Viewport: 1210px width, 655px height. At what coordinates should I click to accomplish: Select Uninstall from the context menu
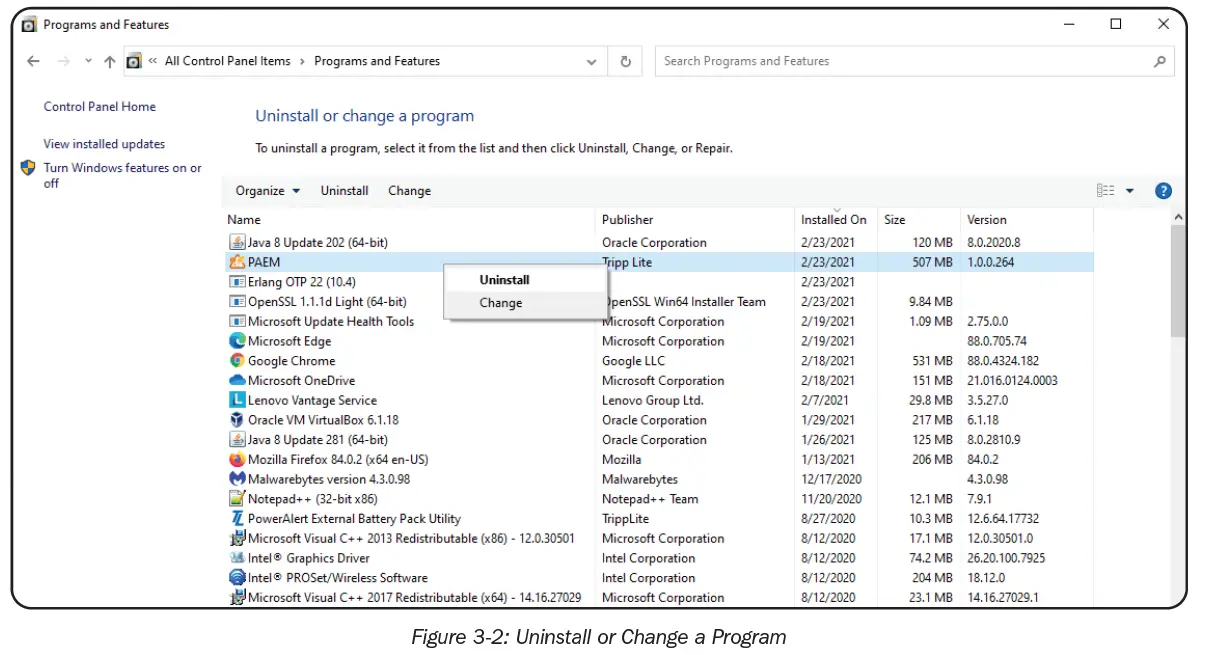click(x=504, y=280)
